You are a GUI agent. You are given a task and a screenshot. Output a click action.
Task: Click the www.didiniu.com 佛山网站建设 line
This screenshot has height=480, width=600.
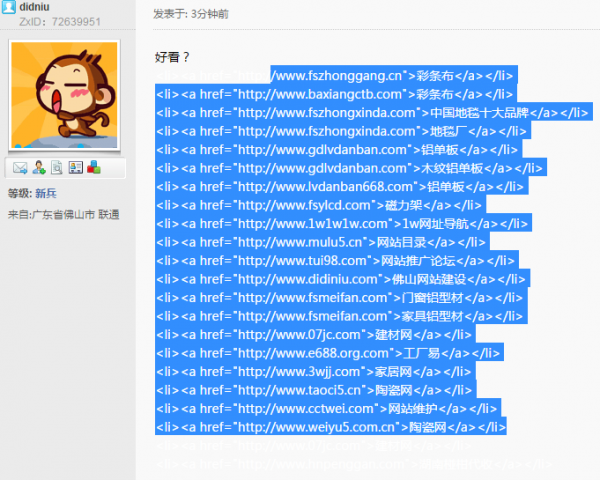point(341,279)
